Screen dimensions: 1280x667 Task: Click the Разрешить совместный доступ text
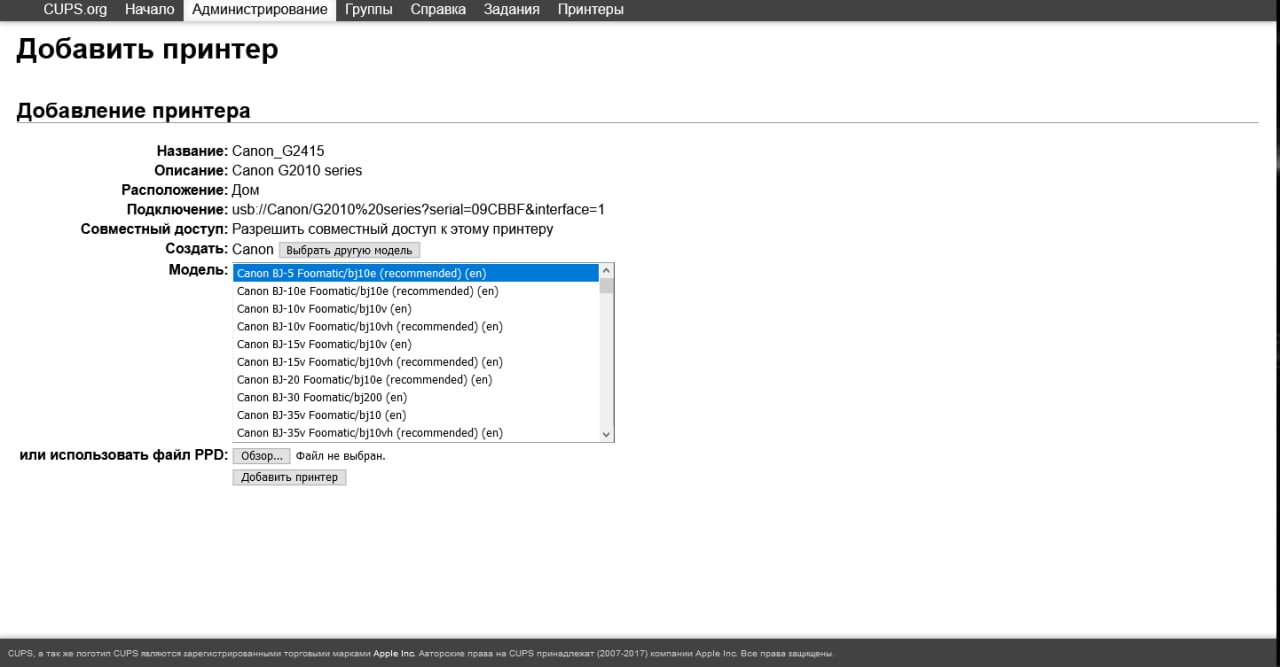pos(393,229)
